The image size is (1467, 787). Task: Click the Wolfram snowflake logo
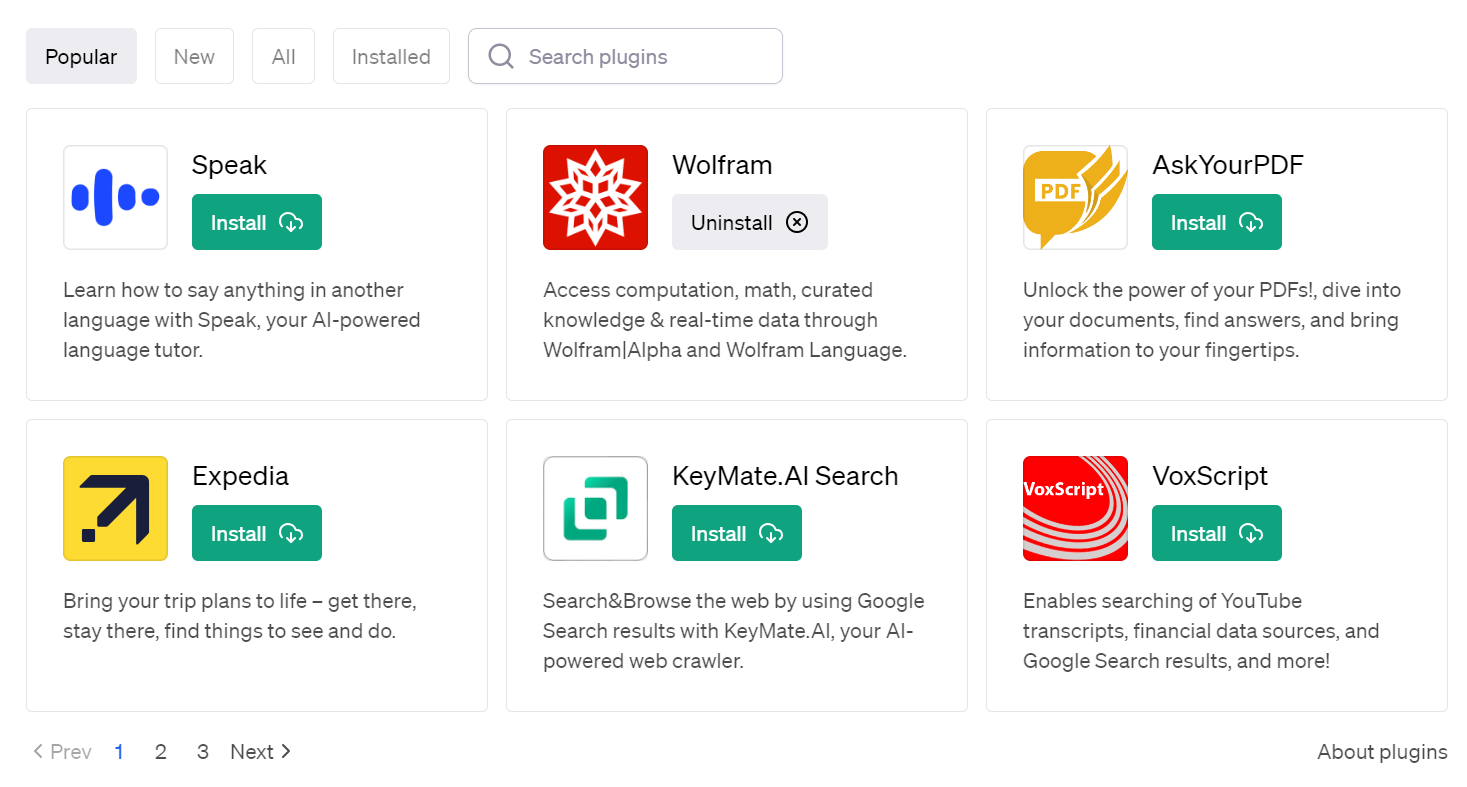595,197
